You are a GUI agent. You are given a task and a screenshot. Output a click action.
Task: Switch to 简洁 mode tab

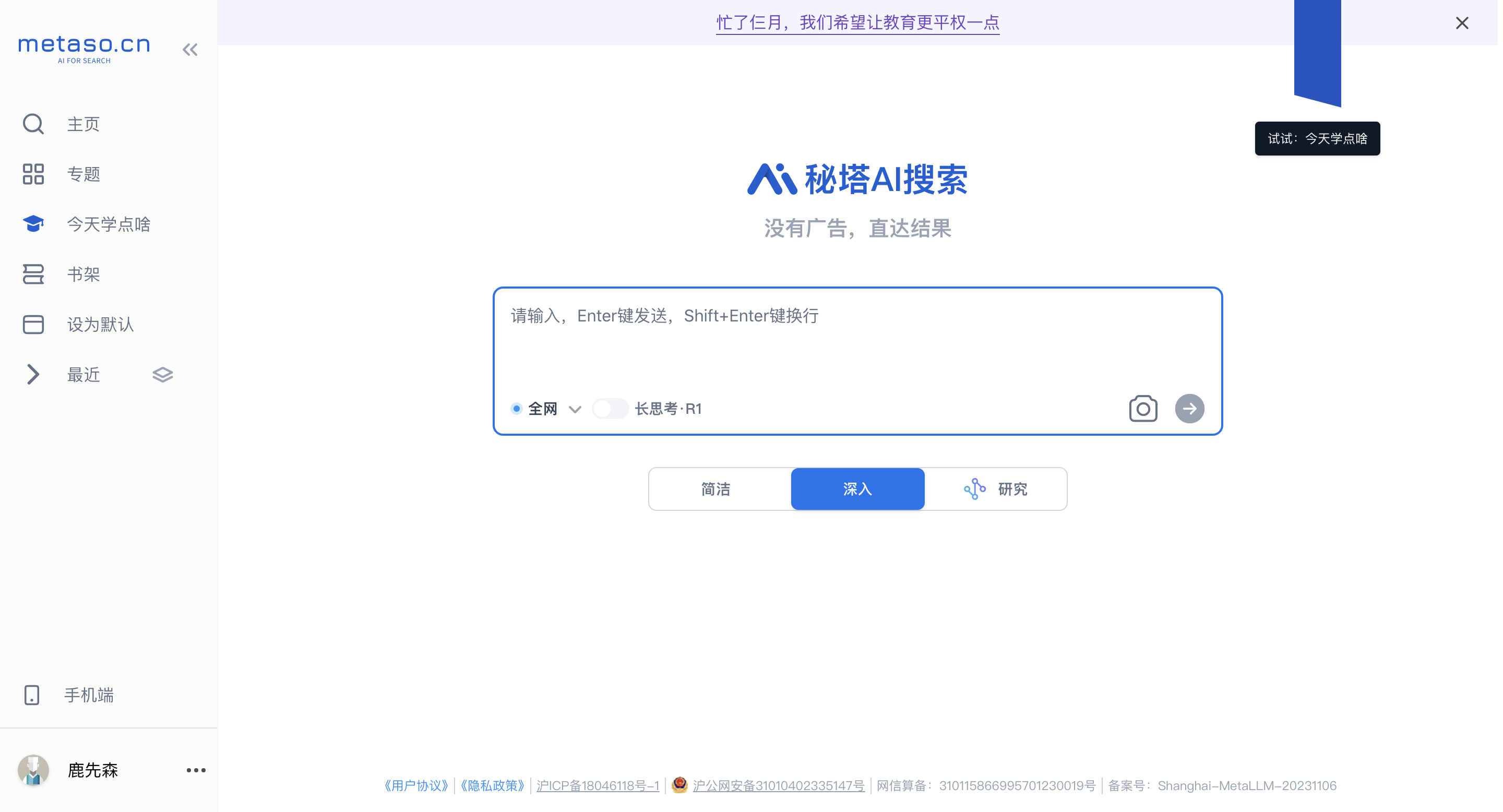(x=716, y=489)
